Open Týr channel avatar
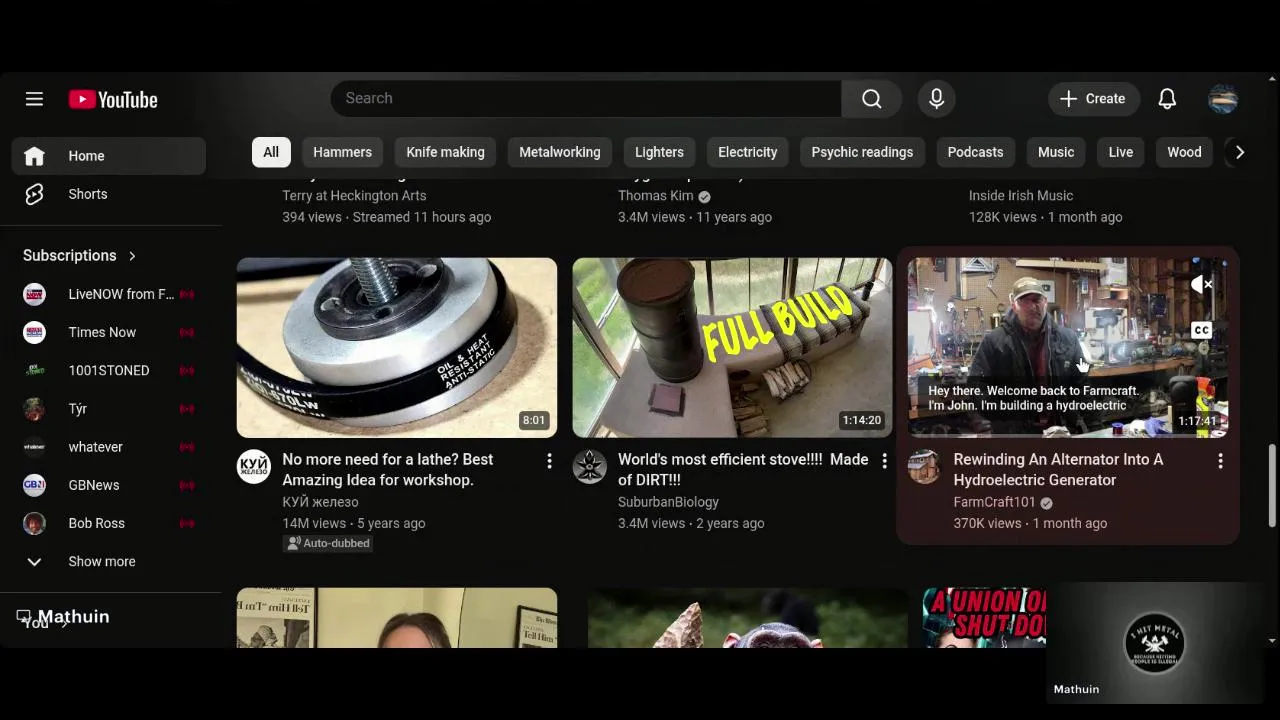The height and width of the screenshot is (720, 1280). click(34, 409)
